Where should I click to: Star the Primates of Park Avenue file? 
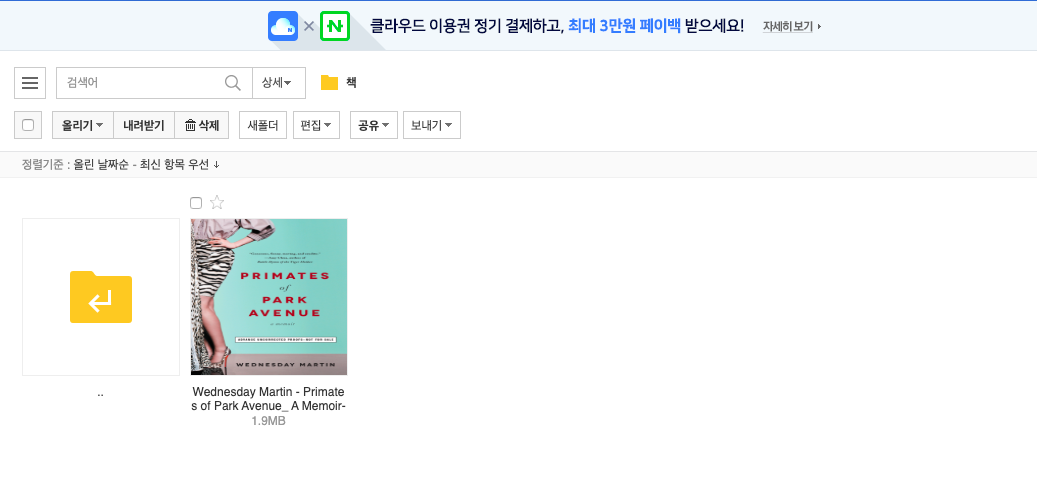click(x=217, y=203)
